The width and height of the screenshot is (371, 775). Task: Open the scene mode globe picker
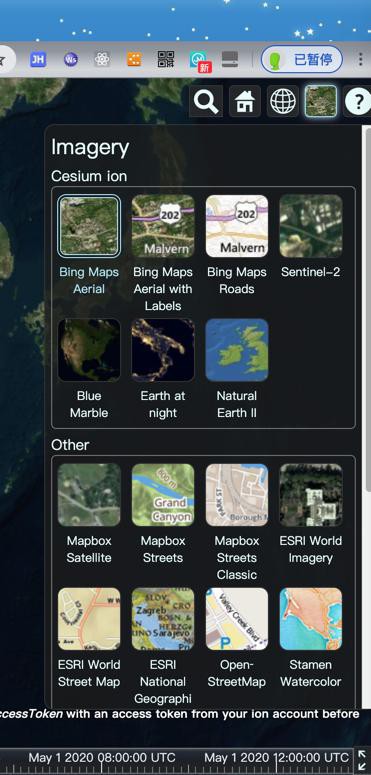pyautogui.click(x=283, y=101)
